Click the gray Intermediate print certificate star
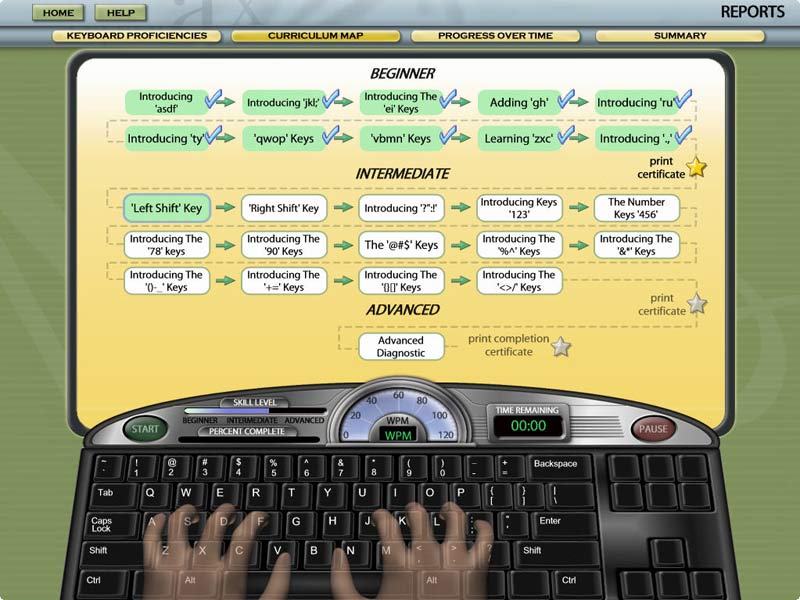Image resolution: width=800 pixels, height=600 pixels. pyautogui.click(x=697, y=304)
